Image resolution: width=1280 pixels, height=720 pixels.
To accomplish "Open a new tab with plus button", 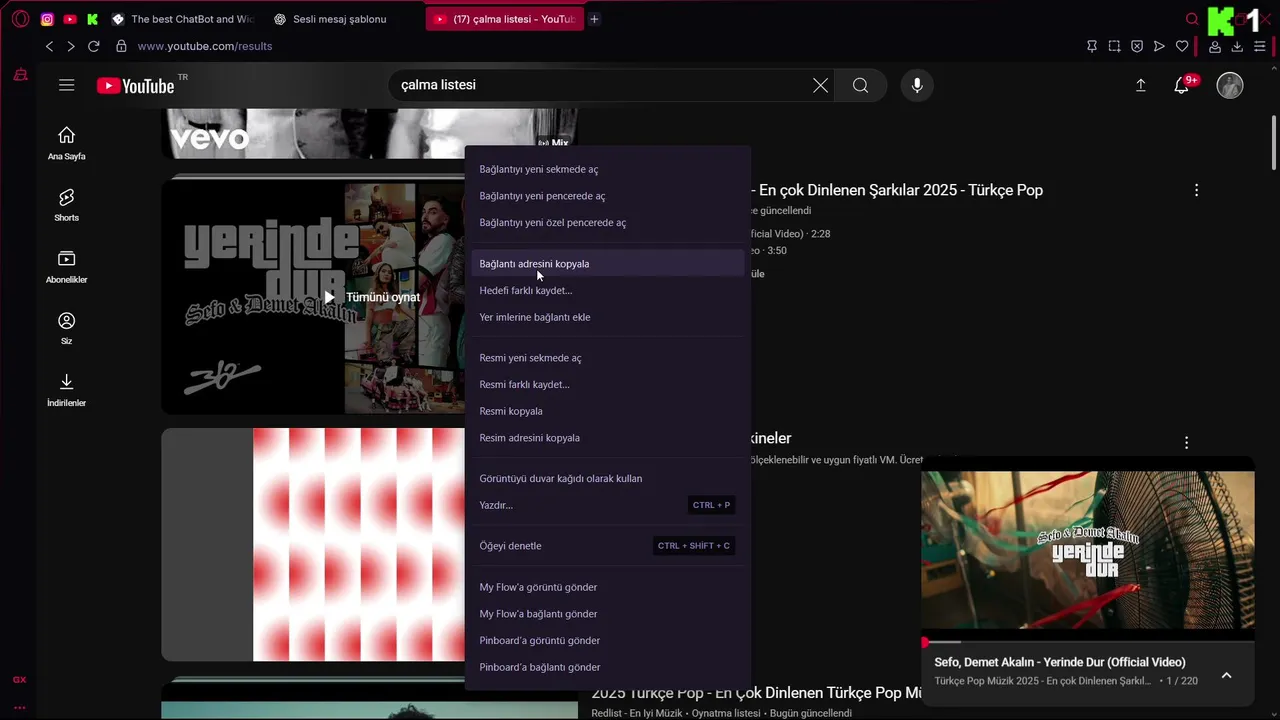I will click(594, 19).
